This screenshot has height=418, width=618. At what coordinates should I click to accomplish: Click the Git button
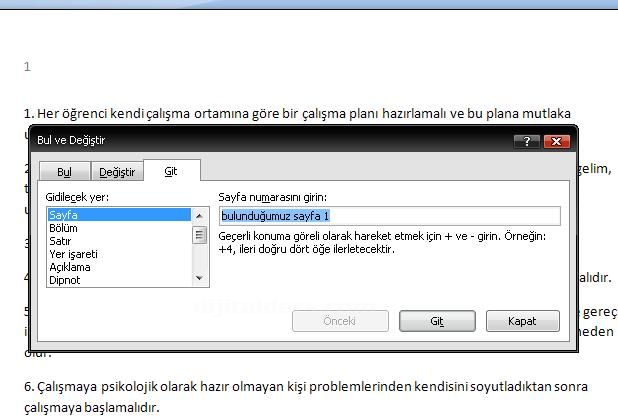coord(437,321)
